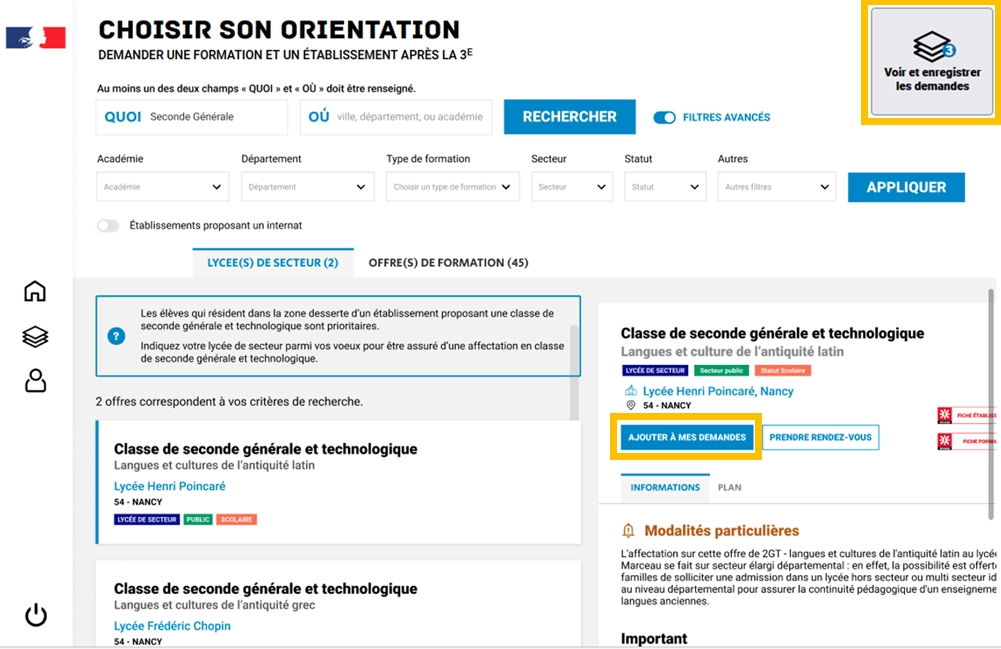Click Ajouter à mes demandes button
1001x649 pixels.
point(687,437)
